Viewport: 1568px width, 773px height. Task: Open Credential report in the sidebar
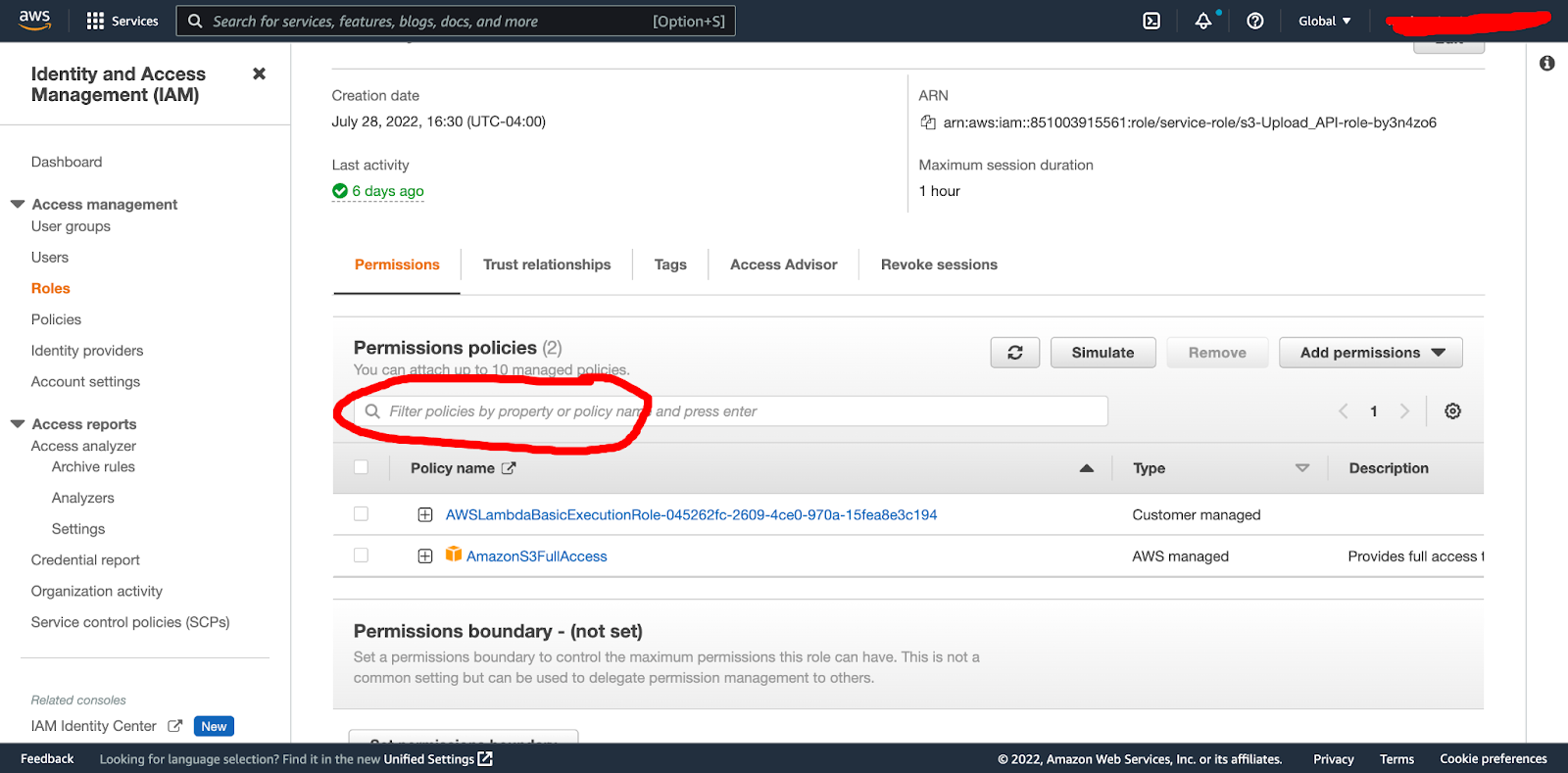(85, 560)
